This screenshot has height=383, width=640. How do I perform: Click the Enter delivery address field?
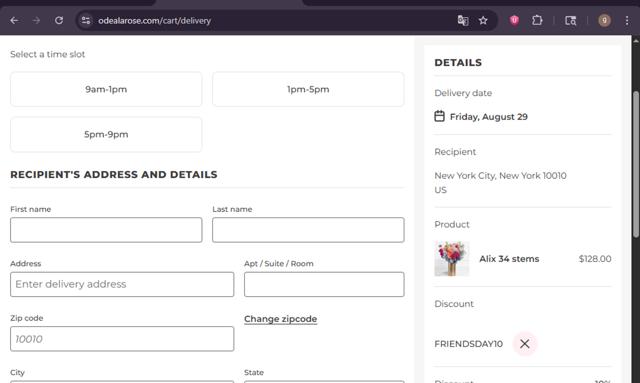click(x=122, y=284)
